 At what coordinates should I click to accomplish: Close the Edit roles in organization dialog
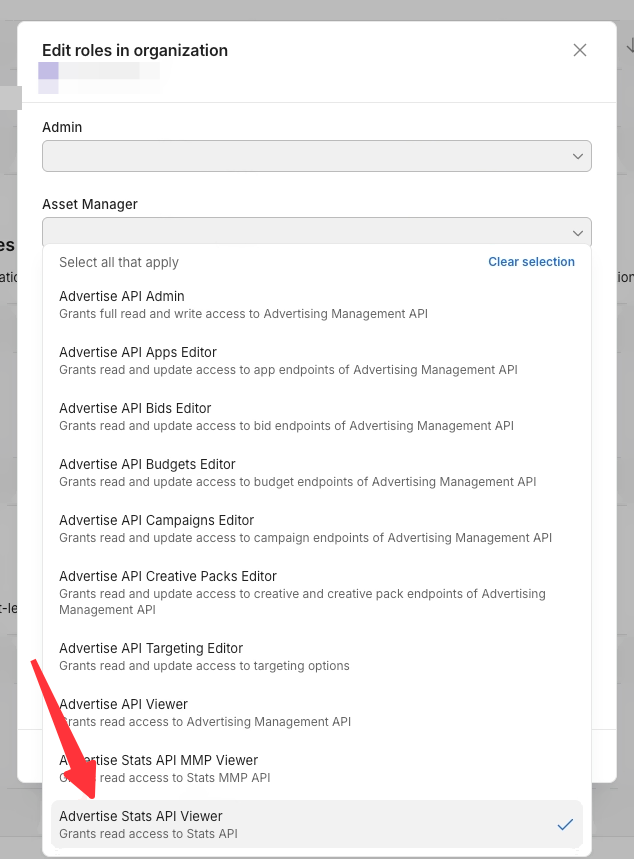[580, 50]
